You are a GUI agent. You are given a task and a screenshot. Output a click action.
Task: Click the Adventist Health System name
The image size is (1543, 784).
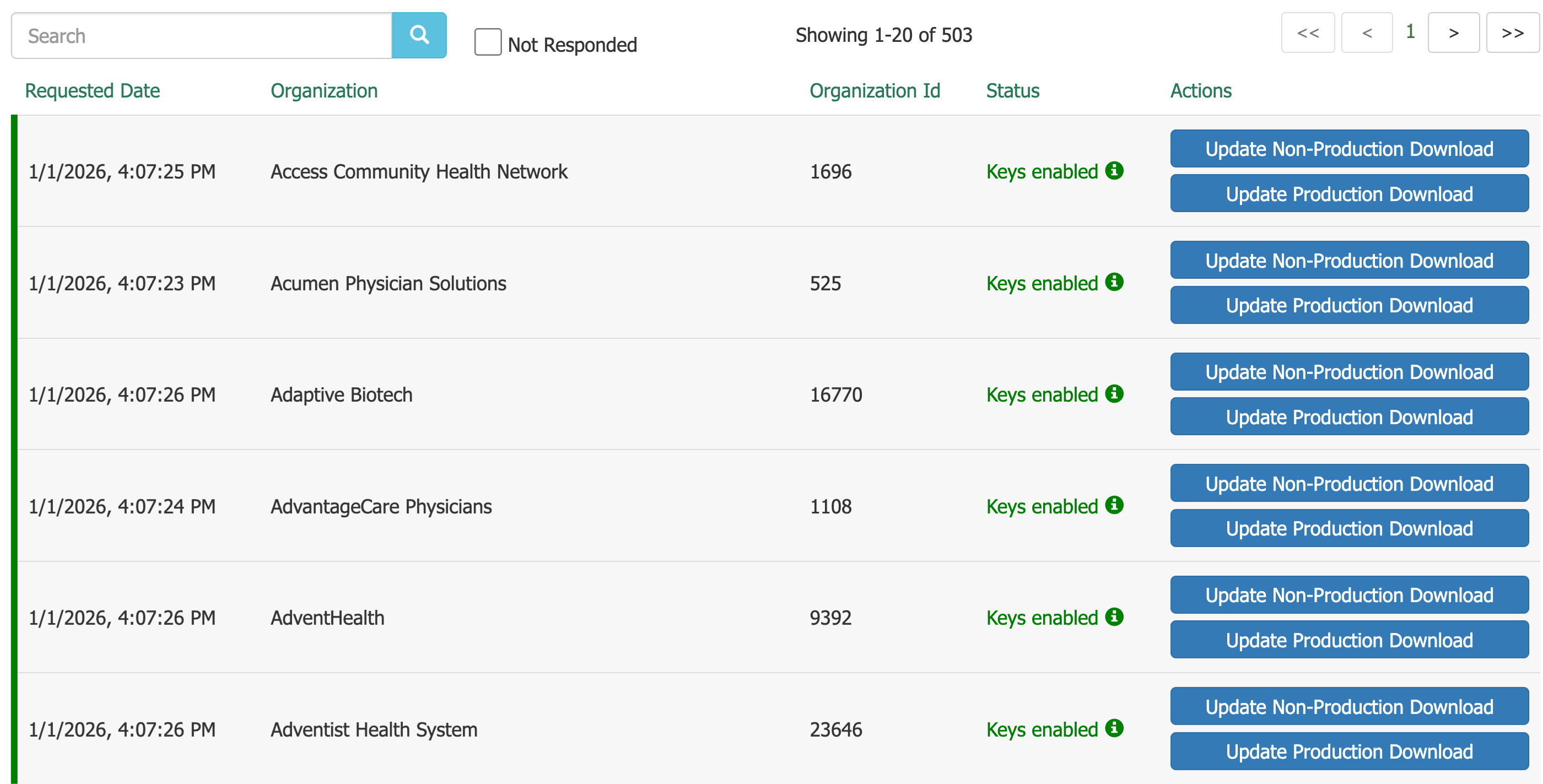374,729
